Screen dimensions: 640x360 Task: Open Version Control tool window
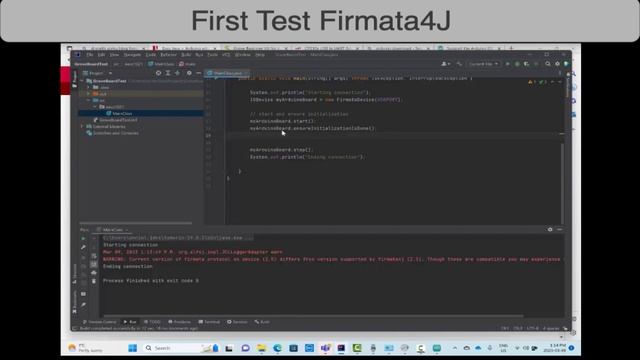pos(99,322)
